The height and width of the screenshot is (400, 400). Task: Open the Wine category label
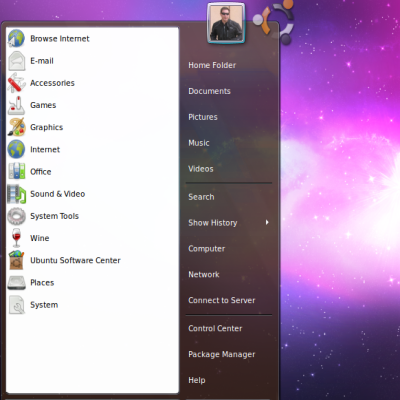pos(40,238)
